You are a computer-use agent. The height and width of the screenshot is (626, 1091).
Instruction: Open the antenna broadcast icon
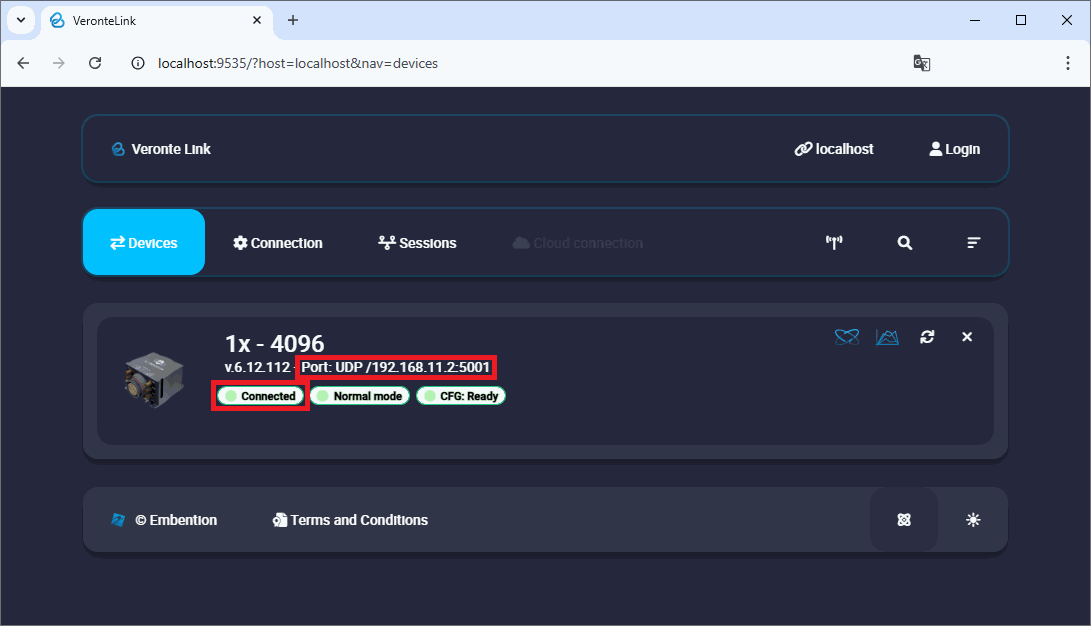[x=834, y=243]
